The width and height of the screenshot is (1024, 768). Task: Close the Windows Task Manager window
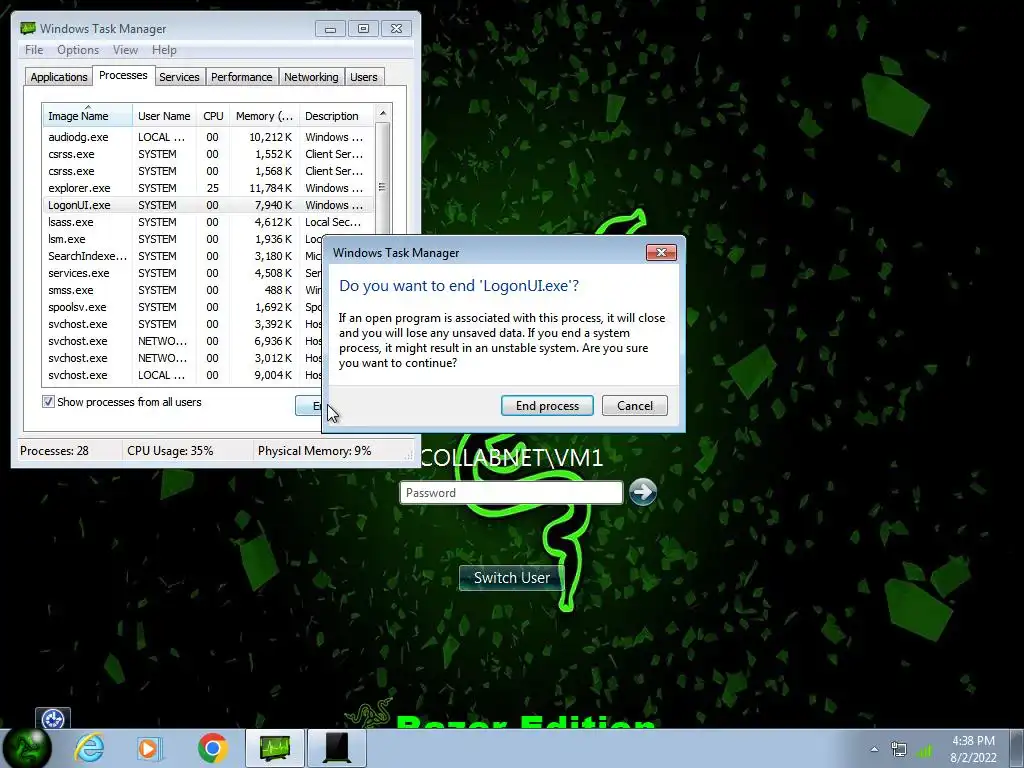click(396, 29)
